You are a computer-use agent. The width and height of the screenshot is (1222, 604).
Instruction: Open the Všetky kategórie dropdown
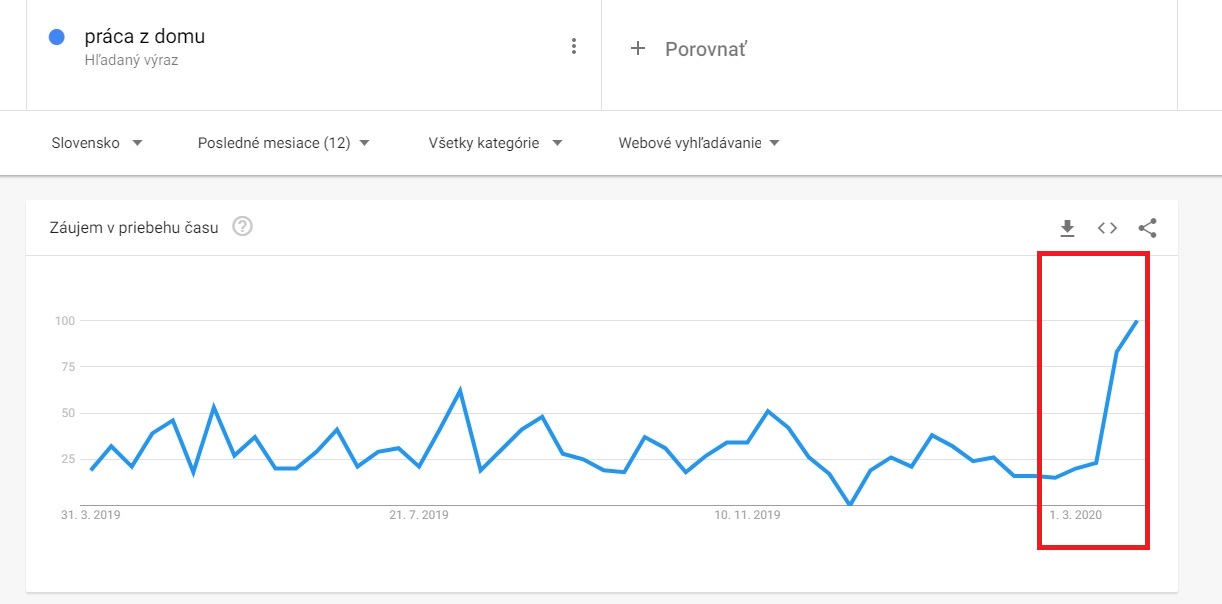[x=495, y=143]
